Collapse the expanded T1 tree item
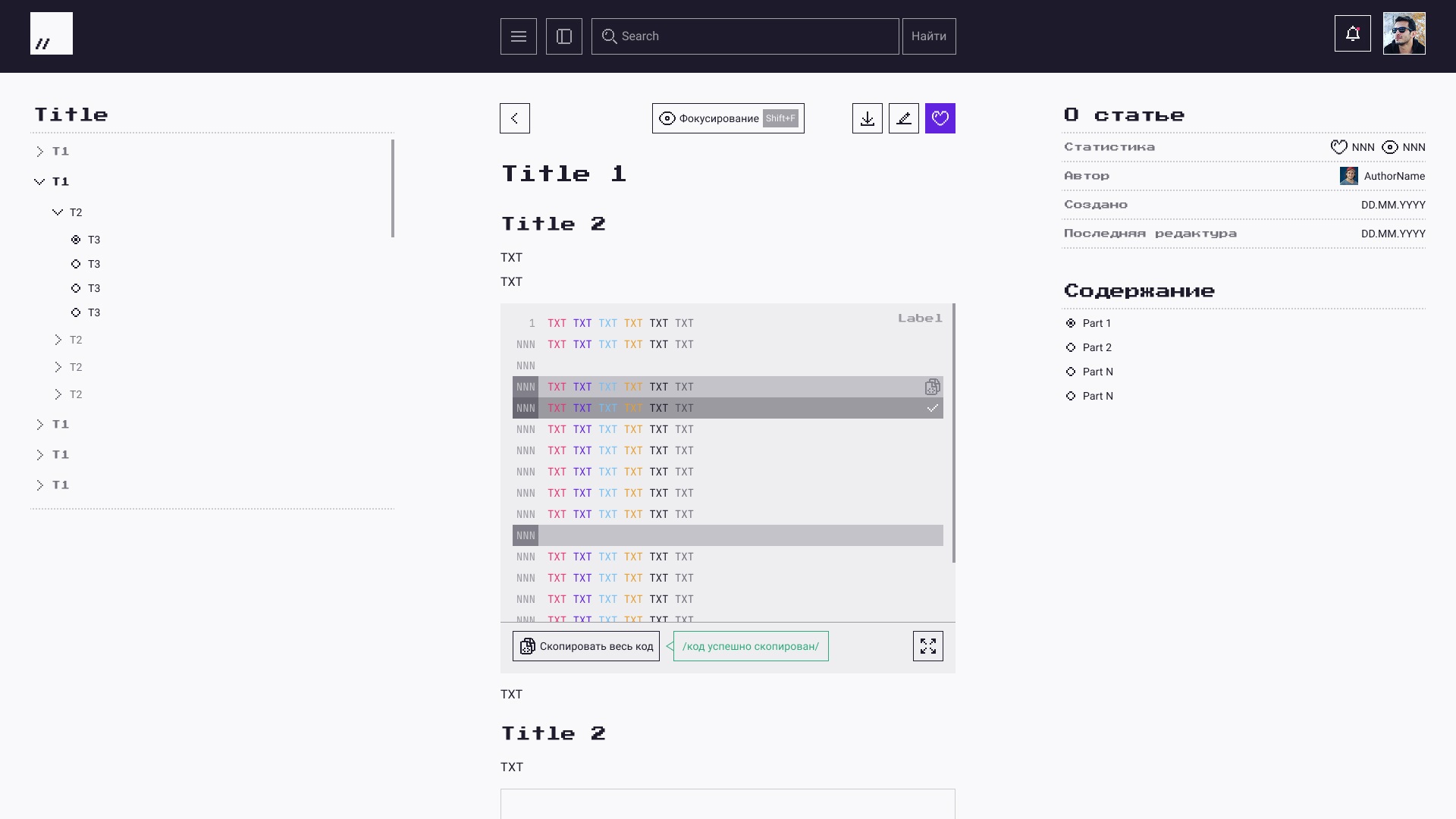 (40, 182)
